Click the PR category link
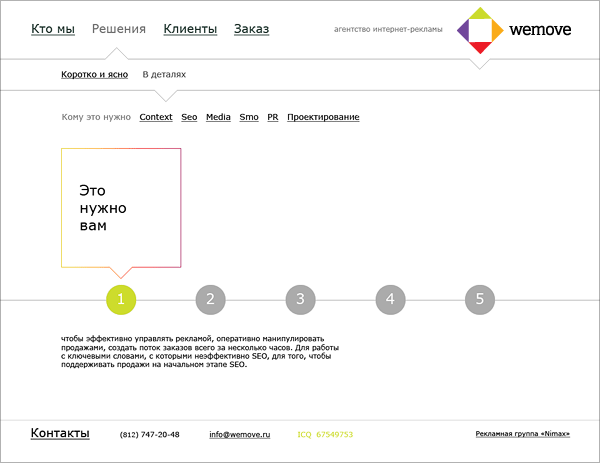Image resolution: width=600 pixels, height=463 pixels. [272, 118]
